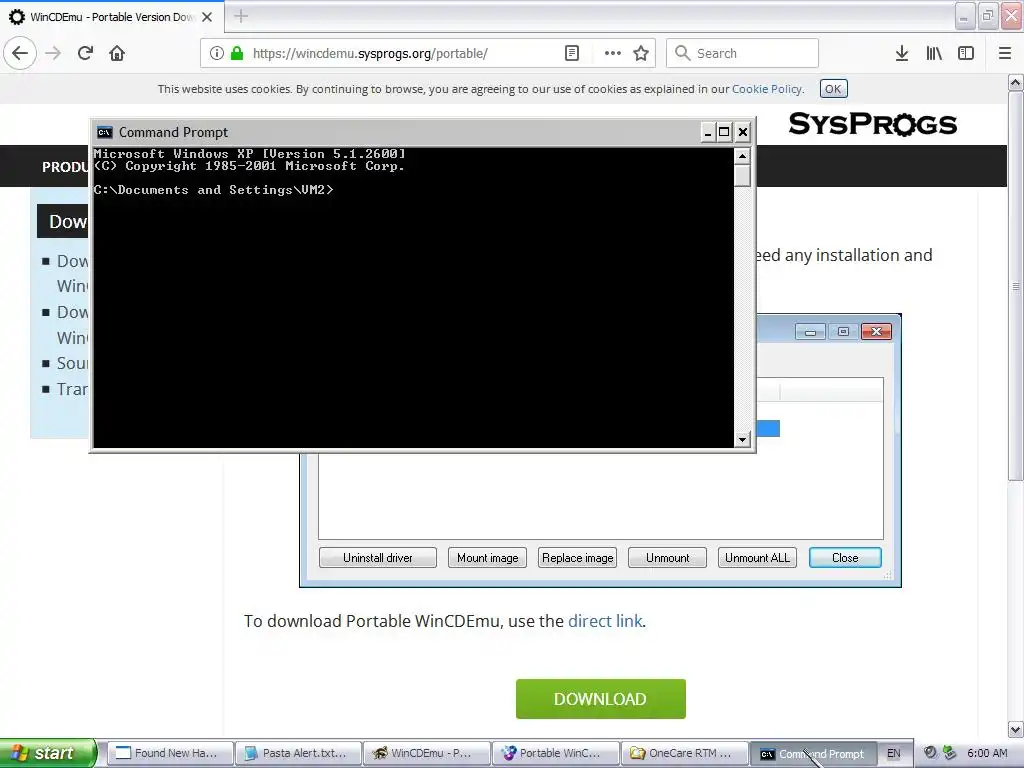Open the Firefox downloads arrow

902,53
